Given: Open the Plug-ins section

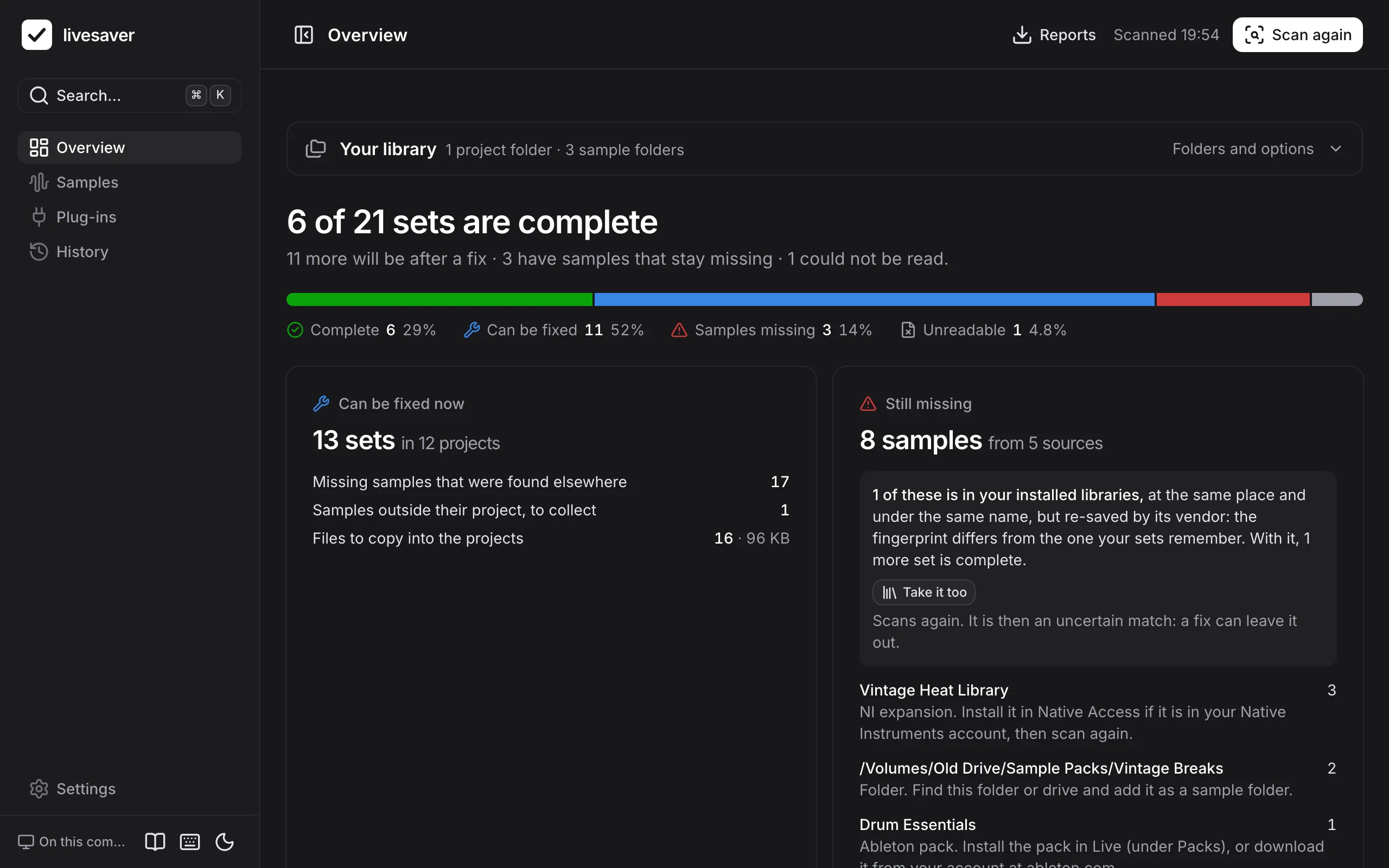Looking at the screenshot, I should click(x=130, y=217).
